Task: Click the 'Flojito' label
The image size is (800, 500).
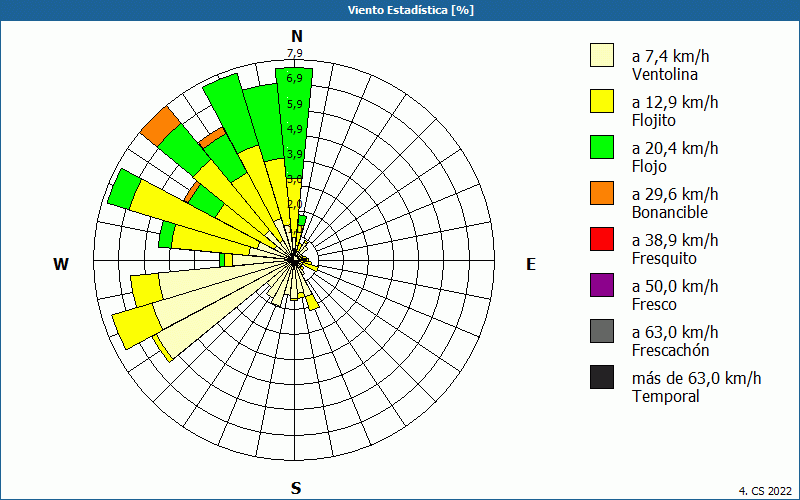Action: [x=654, y=121]
